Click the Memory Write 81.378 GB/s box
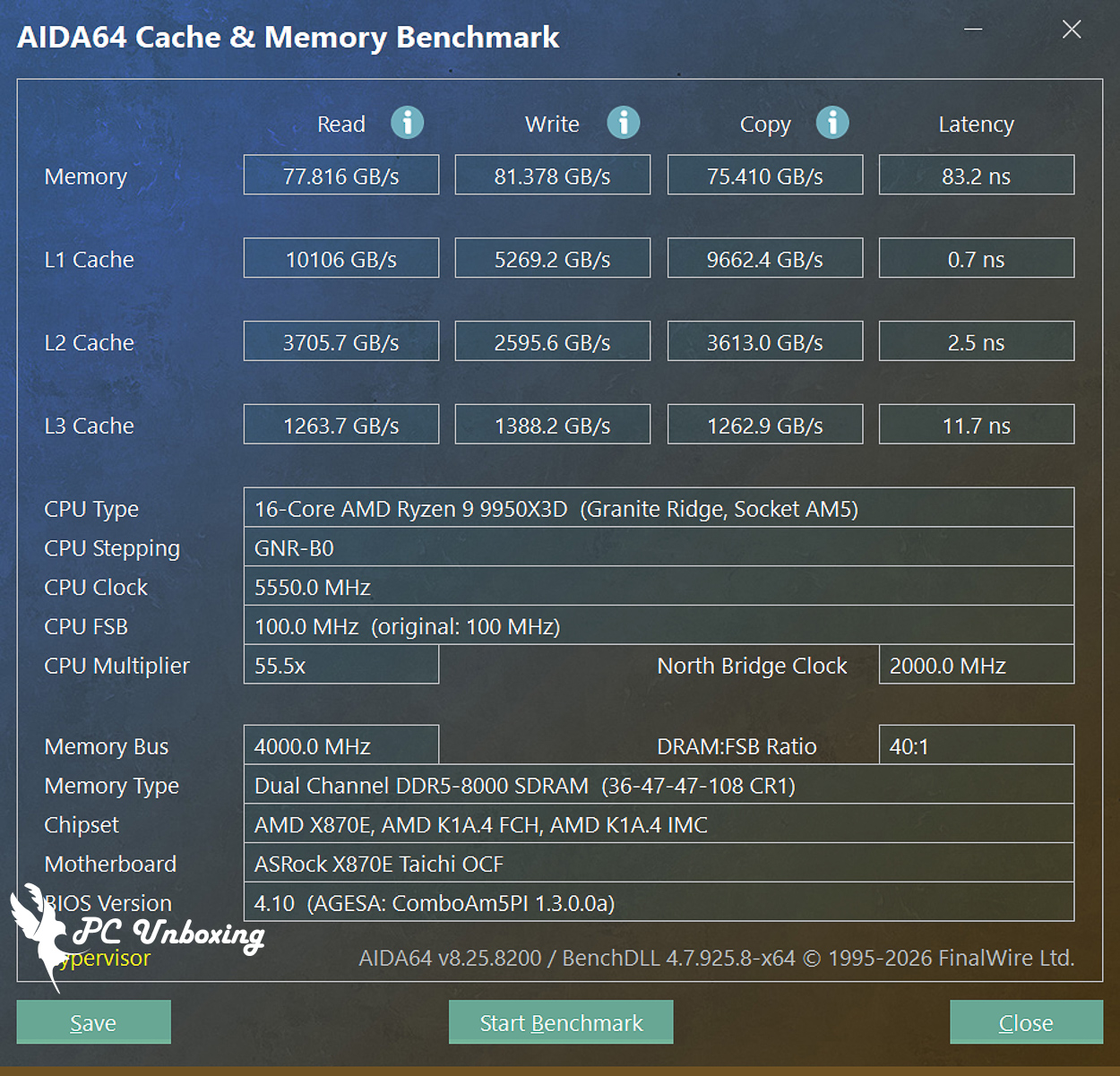The width and height of the screenshot is (1120, 1076). pyautogui.click(x=553, y=176)
